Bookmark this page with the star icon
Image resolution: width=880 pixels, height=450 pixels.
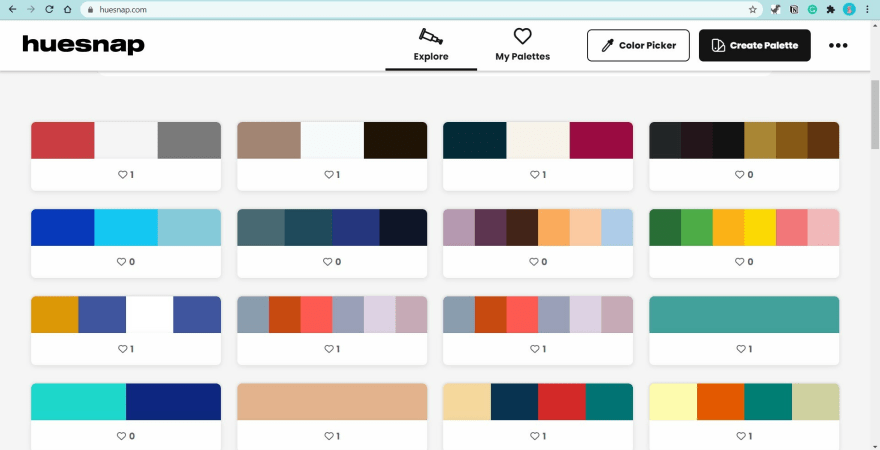[753, 10]
